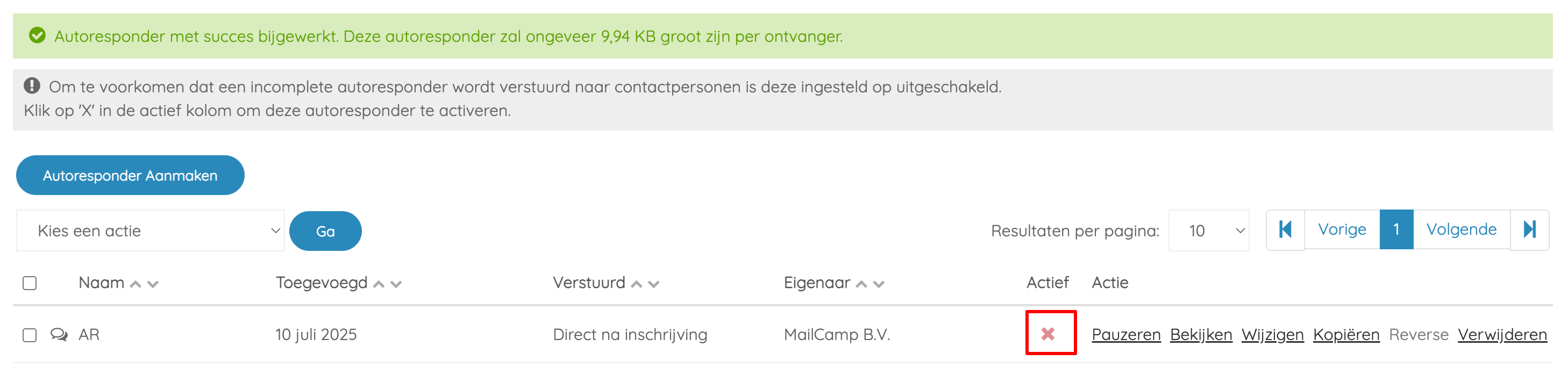Viewport: 1568px width, 375px height.
Task: Click the speech bubble icon next to AR
Action: [59, 334]
